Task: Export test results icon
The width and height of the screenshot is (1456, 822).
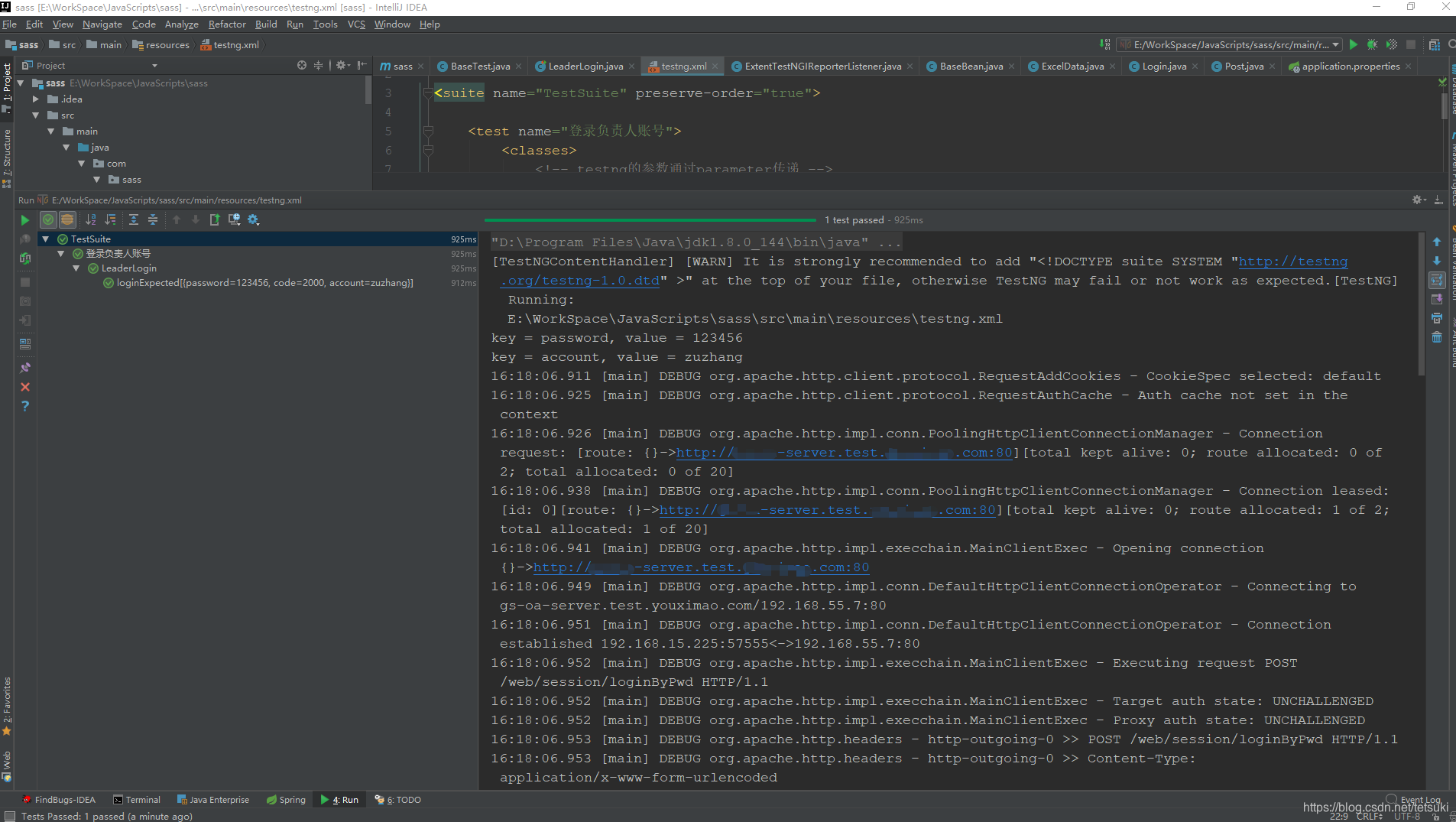Action: pyautogui.click(x=215, y=220)
